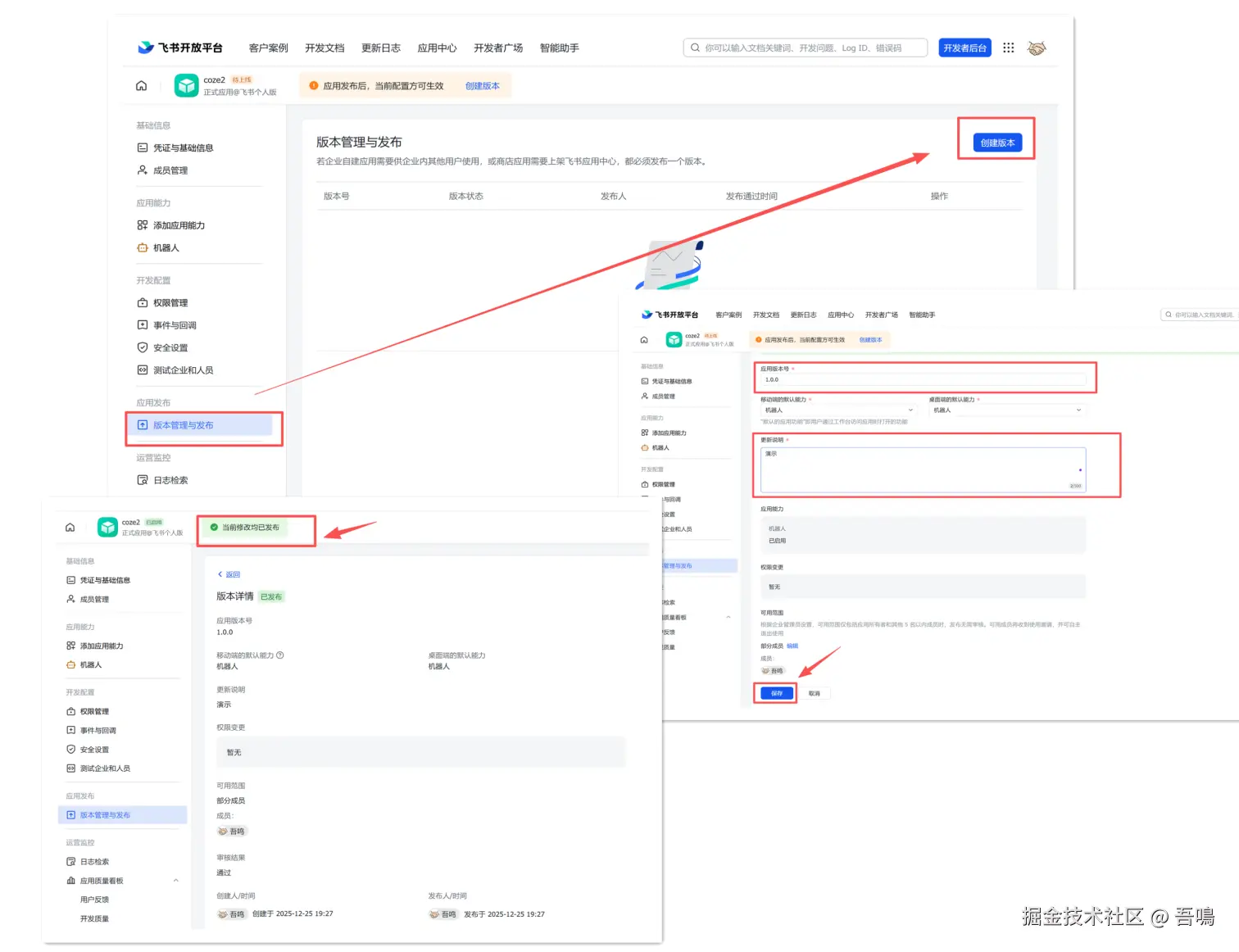Click the 机器人 robot icon in the version management sidebar
The image size is (1239, 952).
143,247
